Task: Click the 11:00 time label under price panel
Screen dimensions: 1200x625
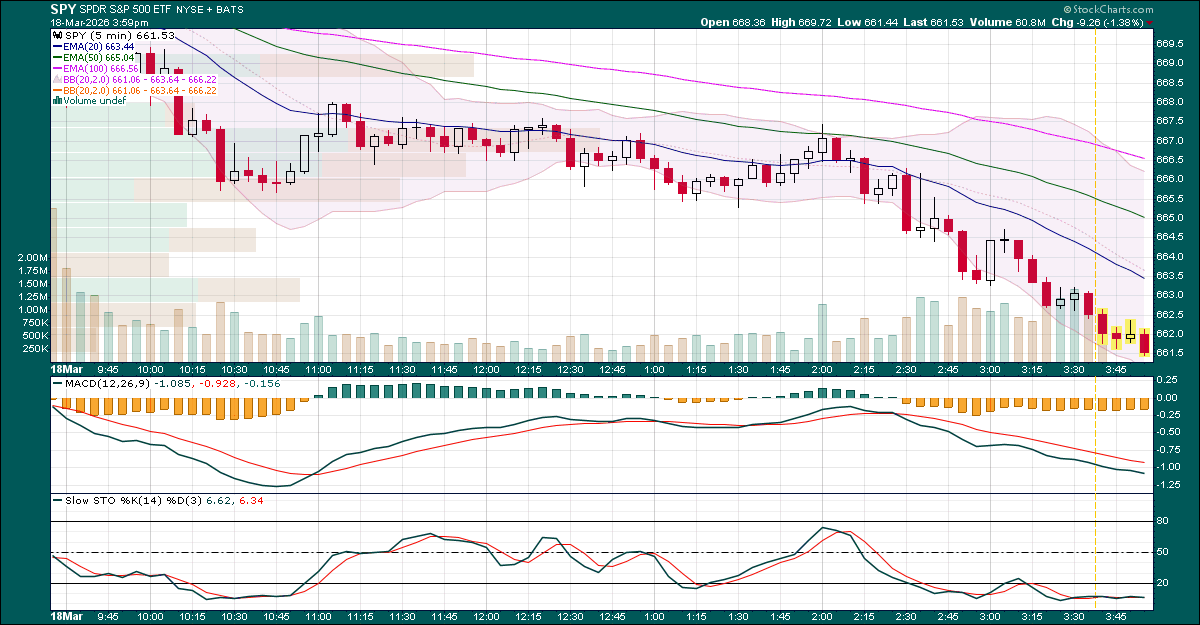Action: tap(319, 369)
